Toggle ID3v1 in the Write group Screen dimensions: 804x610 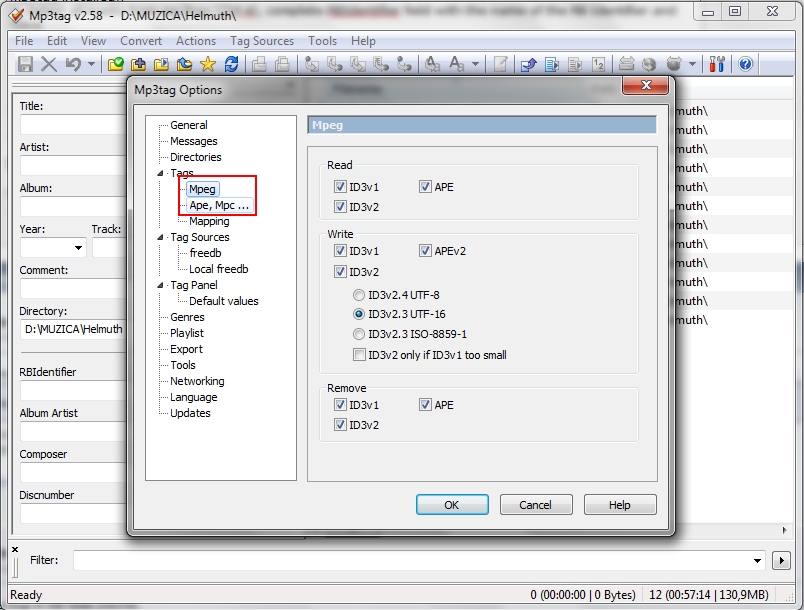[x=340, y=251]
